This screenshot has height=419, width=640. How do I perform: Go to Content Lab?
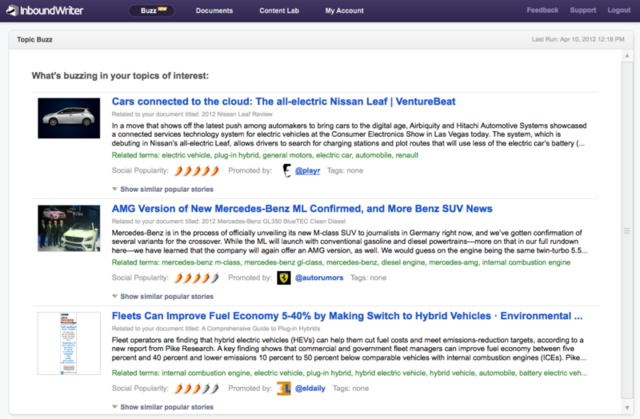point(279,11)
